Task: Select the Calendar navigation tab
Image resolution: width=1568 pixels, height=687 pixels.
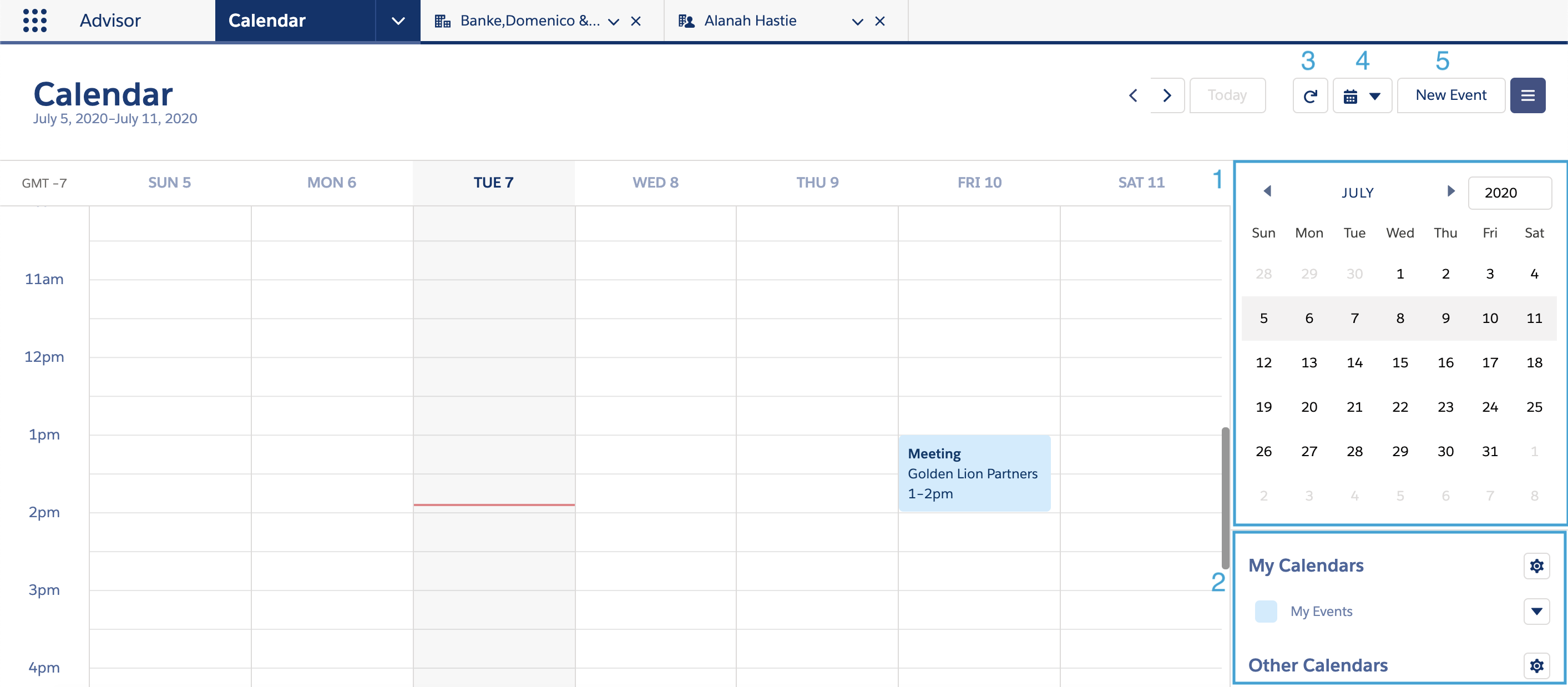Action: [x=295, y=21]
